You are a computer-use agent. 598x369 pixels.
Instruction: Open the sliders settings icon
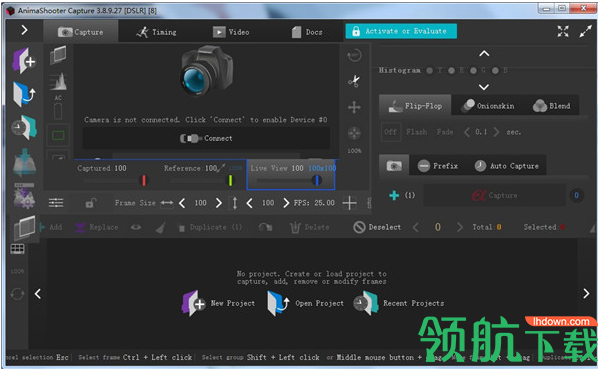(56, 203)
